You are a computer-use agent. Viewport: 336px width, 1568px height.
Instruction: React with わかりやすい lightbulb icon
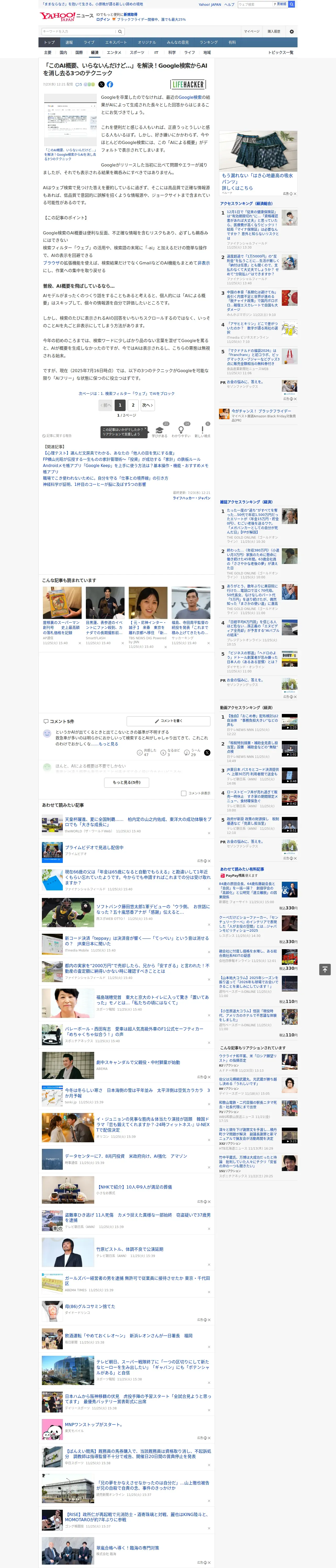tap(181, 430)
